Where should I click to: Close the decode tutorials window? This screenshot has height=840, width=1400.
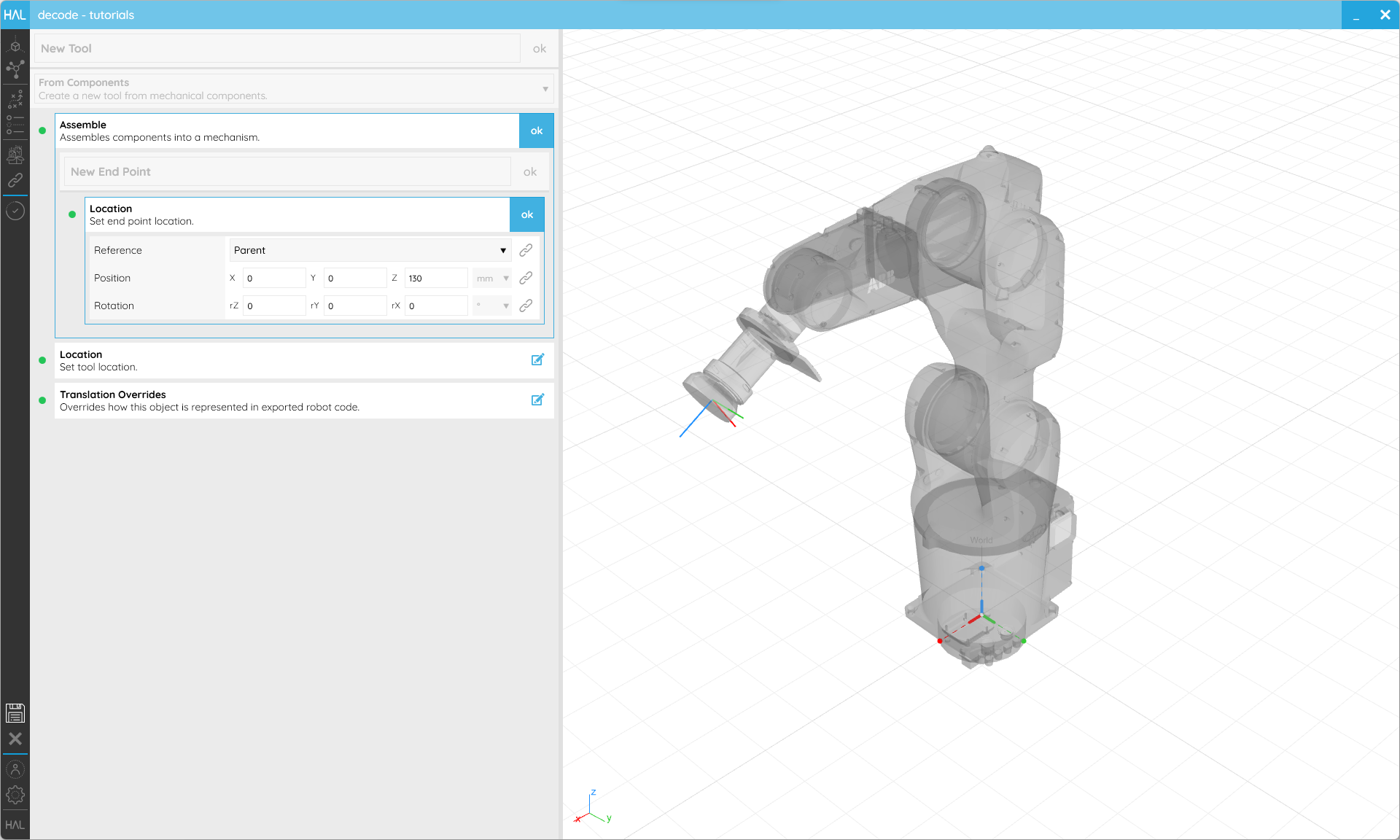pyautogui.click(x=1385, y=15)
